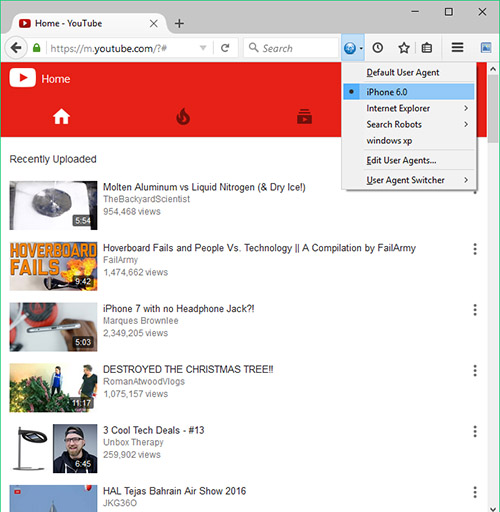The width and height of the screenshot is (500, 512).
Task: Select the iPhone 6.0 user agent radio item
Action: tap(409, 92)
